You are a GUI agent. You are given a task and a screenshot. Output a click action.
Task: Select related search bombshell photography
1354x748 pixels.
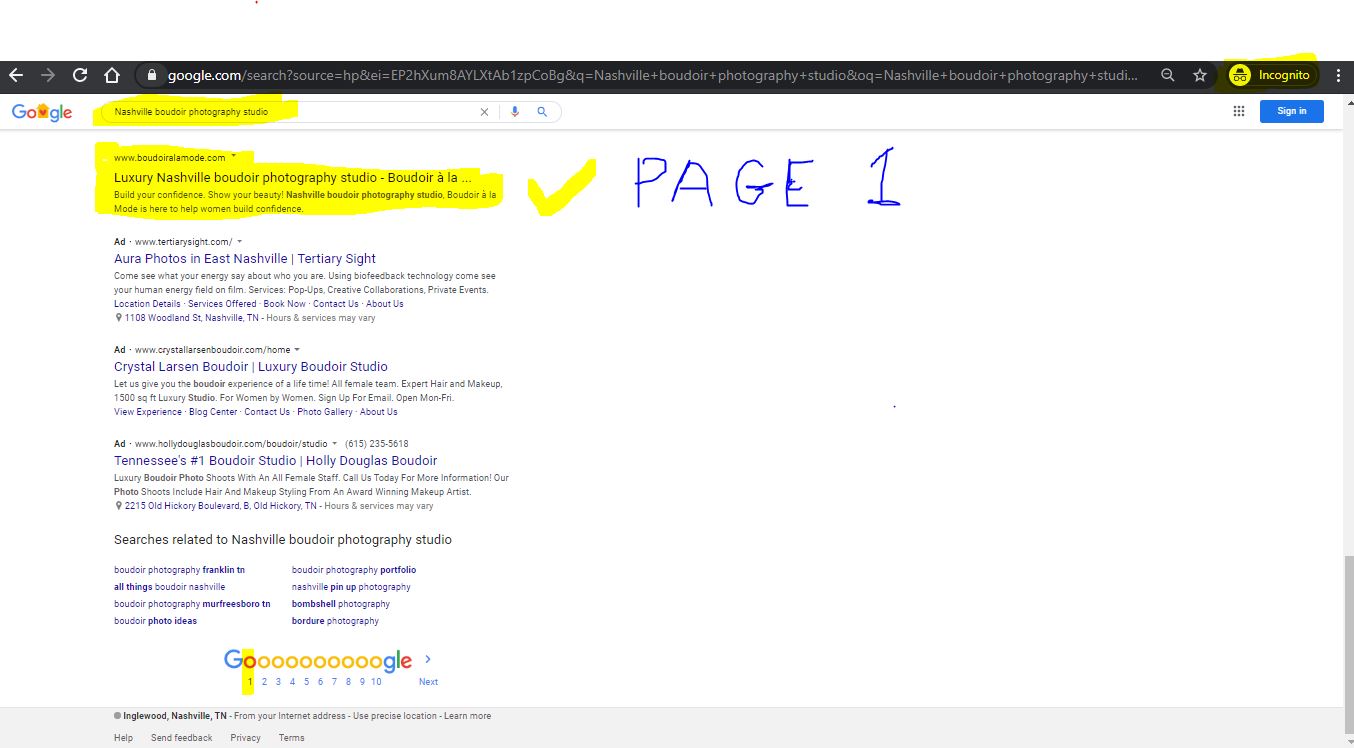[x=341, y=604]
